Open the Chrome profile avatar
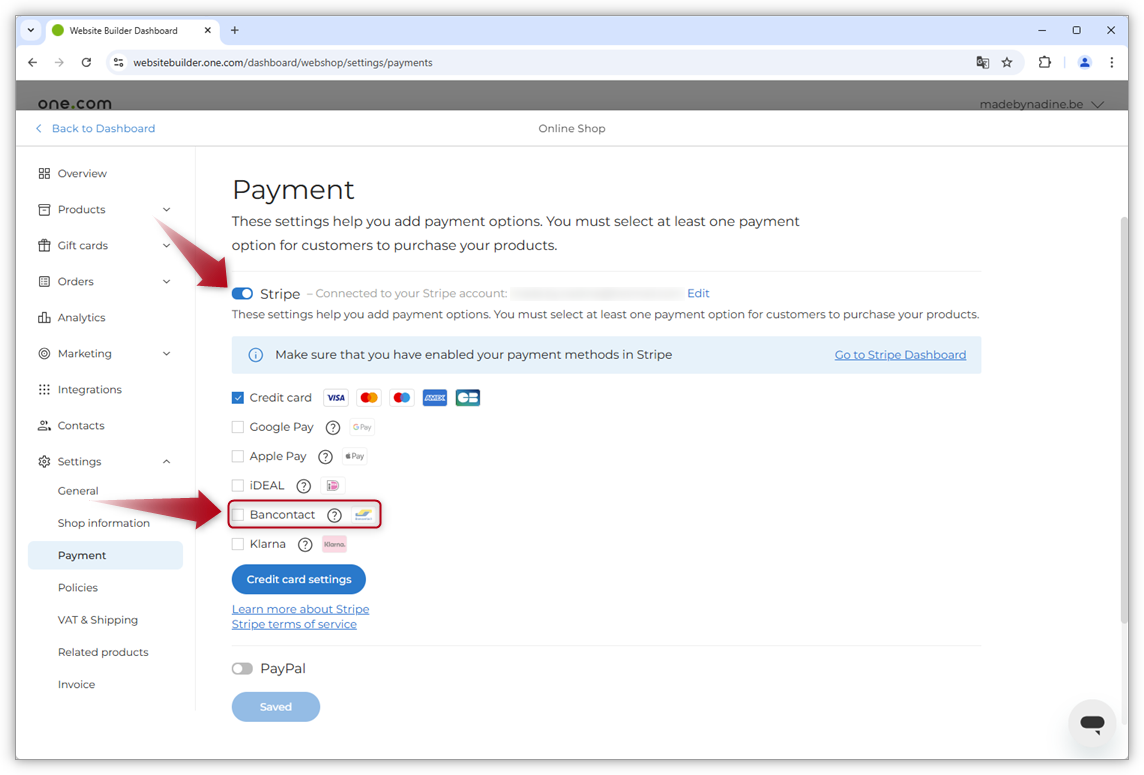 (x=1085, y=63)
